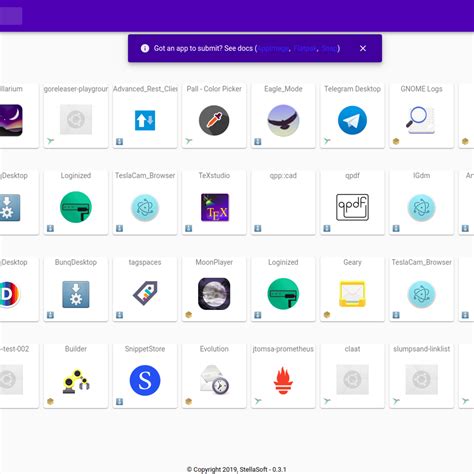Screen dimensions: 474x474
Task: Open the SnippetStore blue S icon
Action: [145, 380]
